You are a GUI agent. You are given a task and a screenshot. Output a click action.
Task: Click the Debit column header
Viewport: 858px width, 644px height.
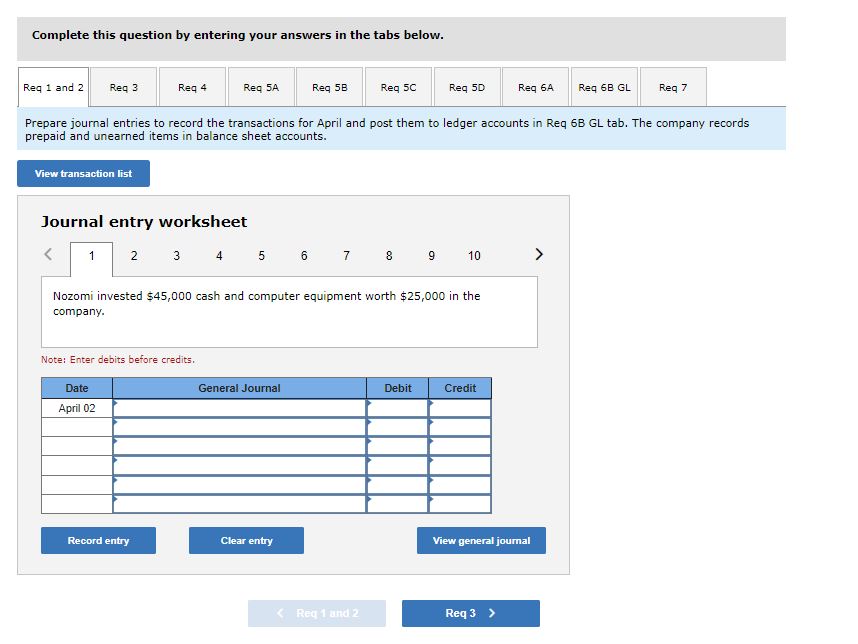tap(397, 388)
